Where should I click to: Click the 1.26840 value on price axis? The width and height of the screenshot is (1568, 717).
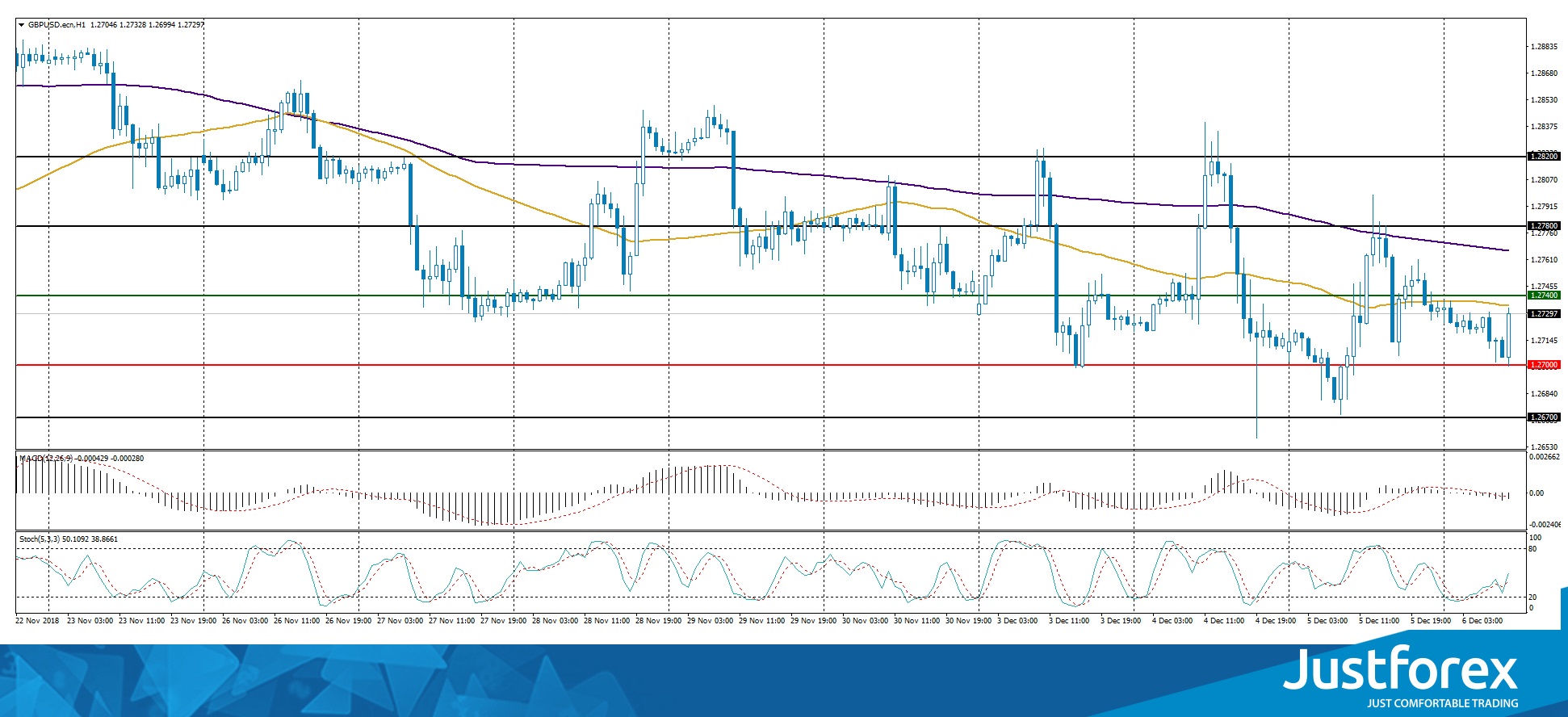click(1544, 394)
